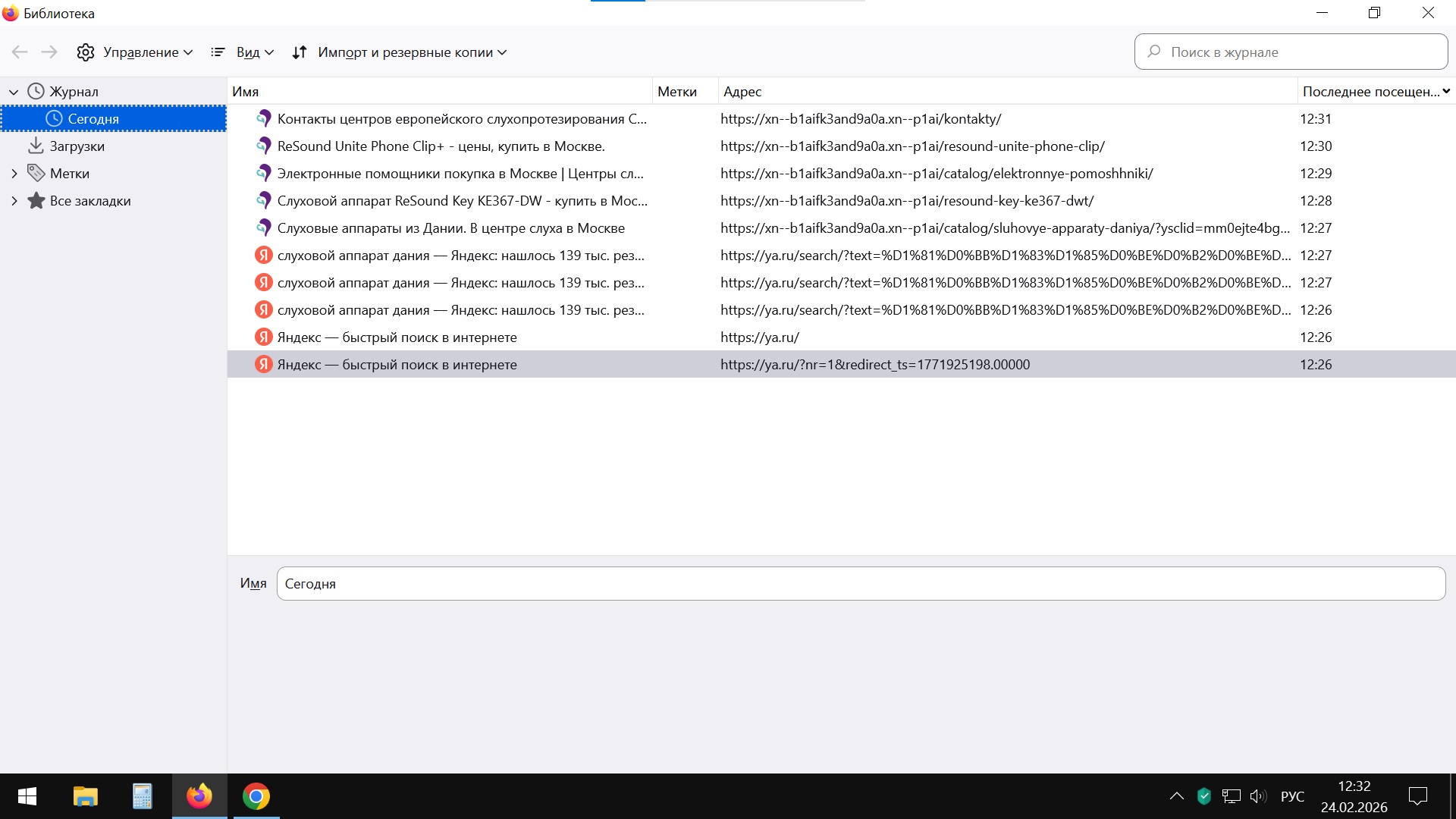Image resolution: width=1456 pixels, height=819 pixels.
Task: Sort by the Адрес column header
Action: click(x=1006, y=91)
